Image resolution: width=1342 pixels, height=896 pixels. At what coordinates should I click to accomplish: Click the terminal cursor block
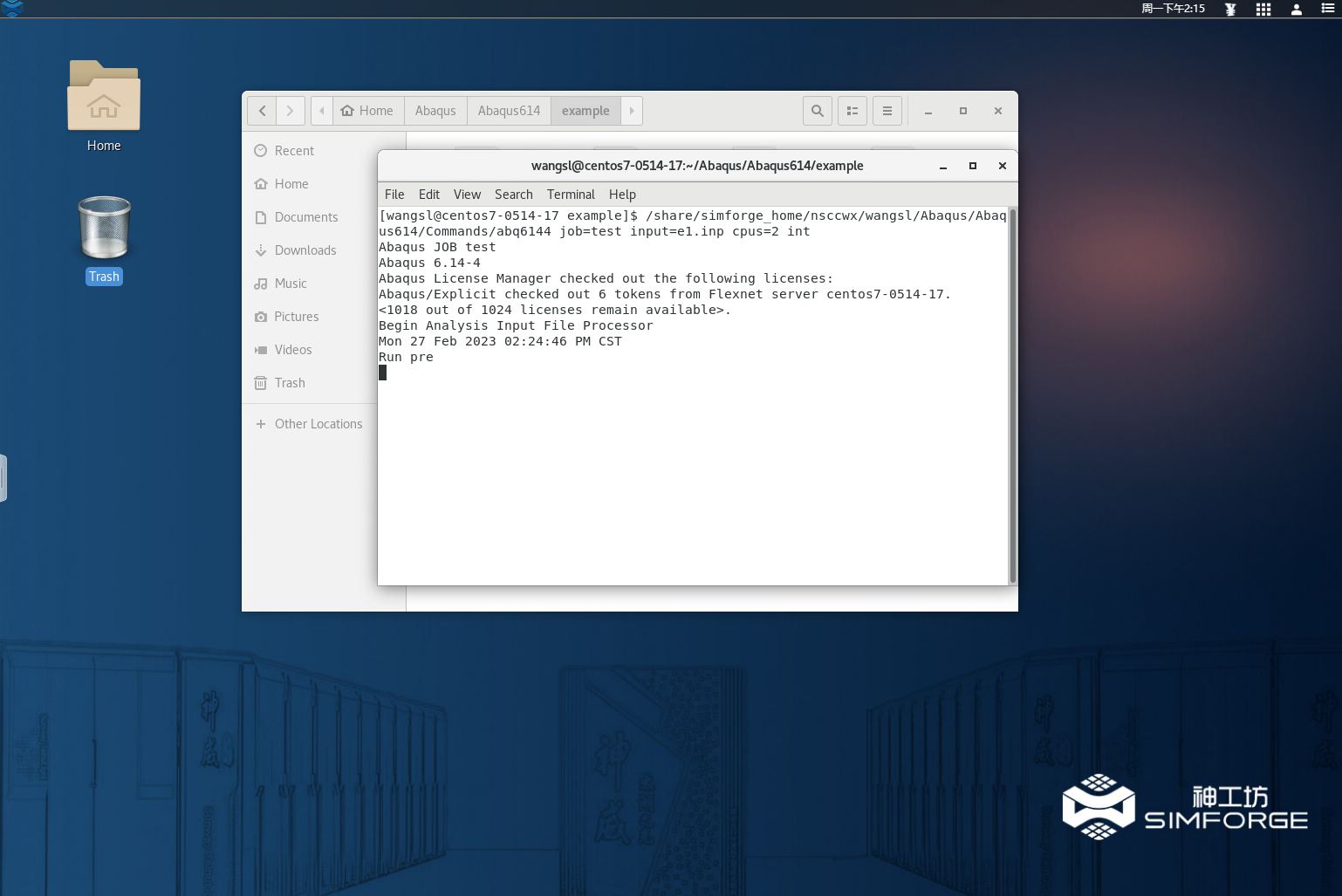382,373
